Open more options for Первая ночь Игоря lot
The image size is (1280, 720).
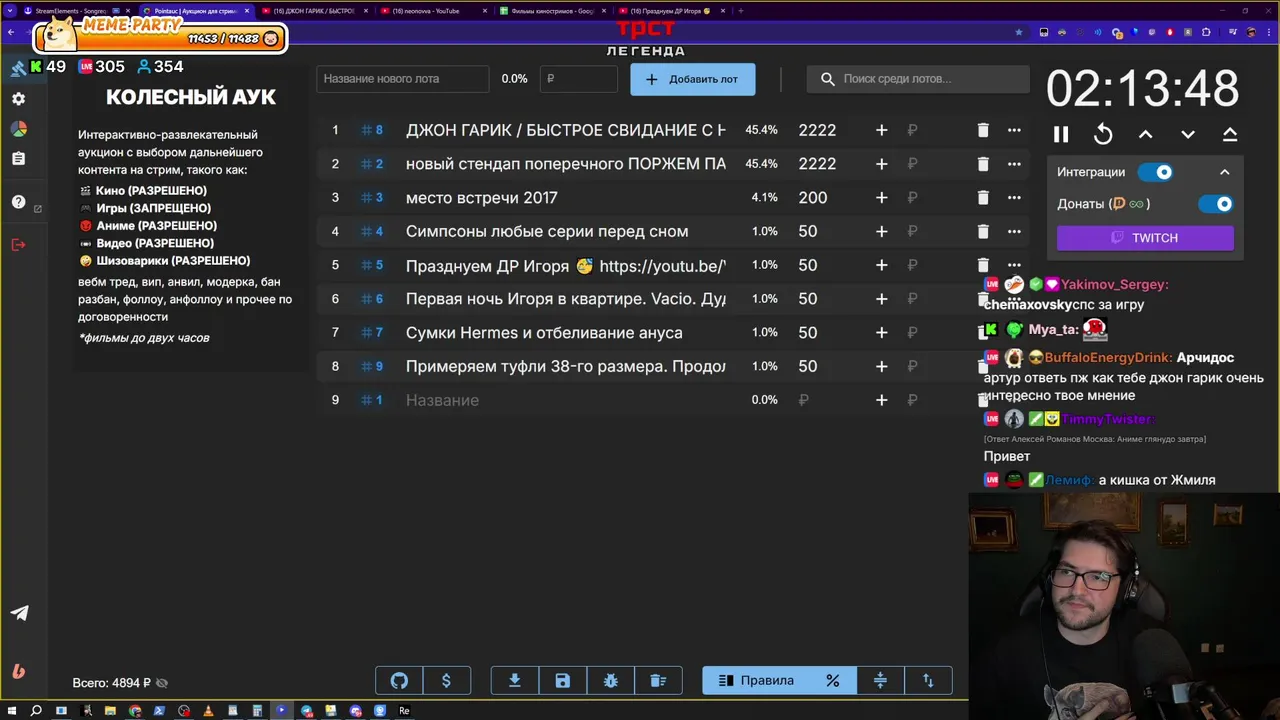[1014, 299]
